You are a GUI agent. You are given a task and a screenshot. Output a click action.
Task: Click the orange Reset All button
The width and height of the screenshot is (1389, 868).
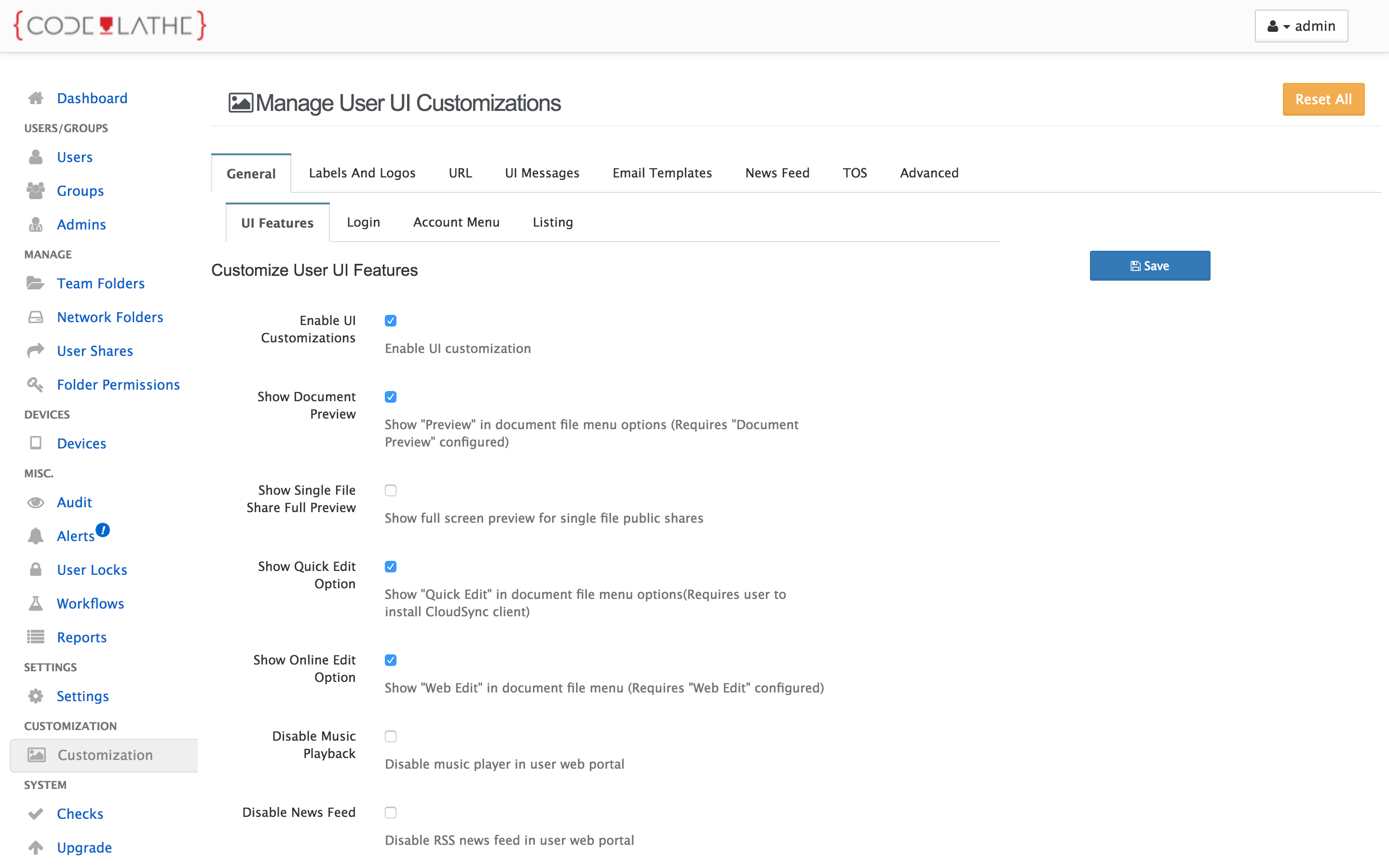point(1323,99)
